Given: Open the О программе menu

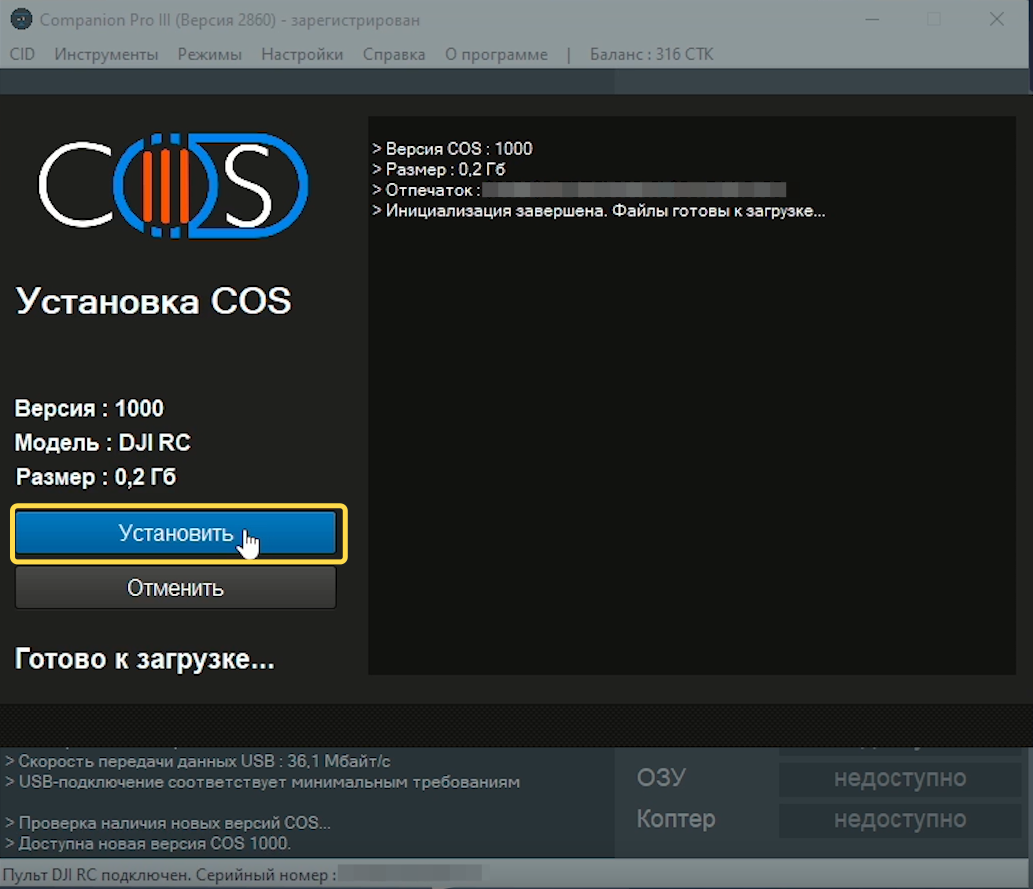Looking at the screenshot, I should tap(496, 54).
